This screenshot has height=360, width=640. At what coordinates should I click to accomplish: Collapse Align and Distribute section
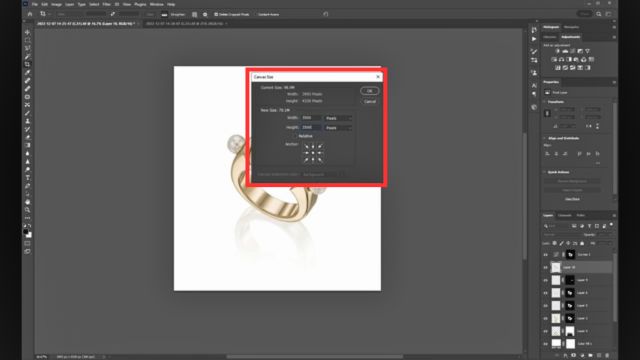(544, 138)
